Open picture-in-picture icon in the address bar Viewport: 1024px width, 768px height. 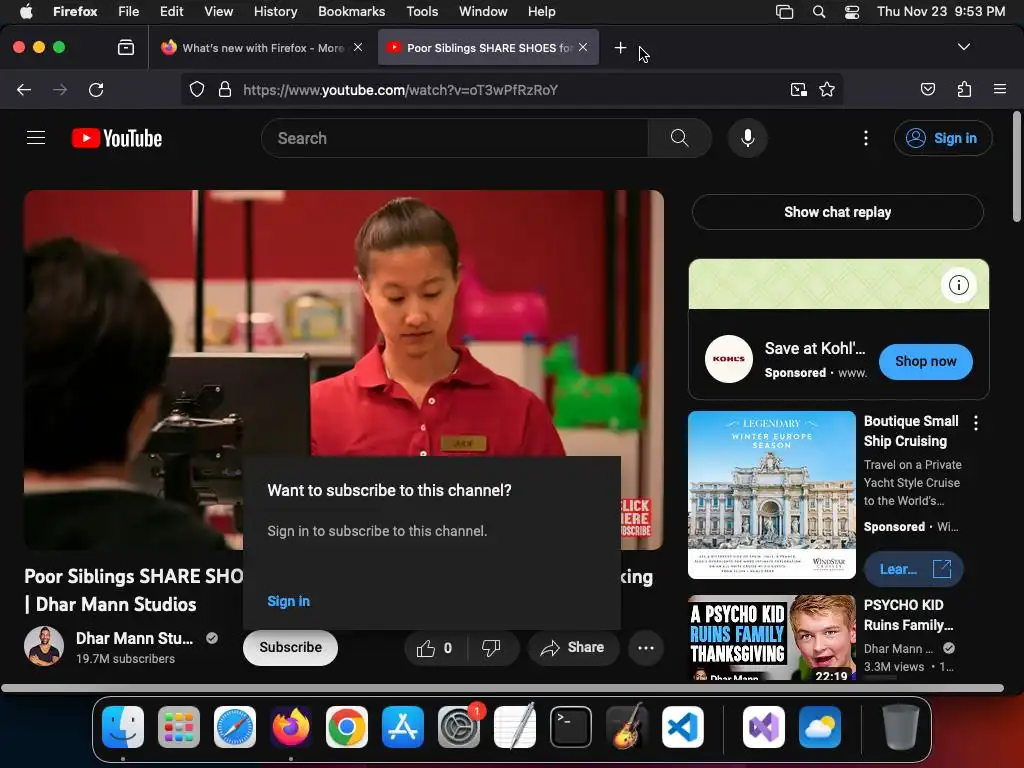click(798, 89)
